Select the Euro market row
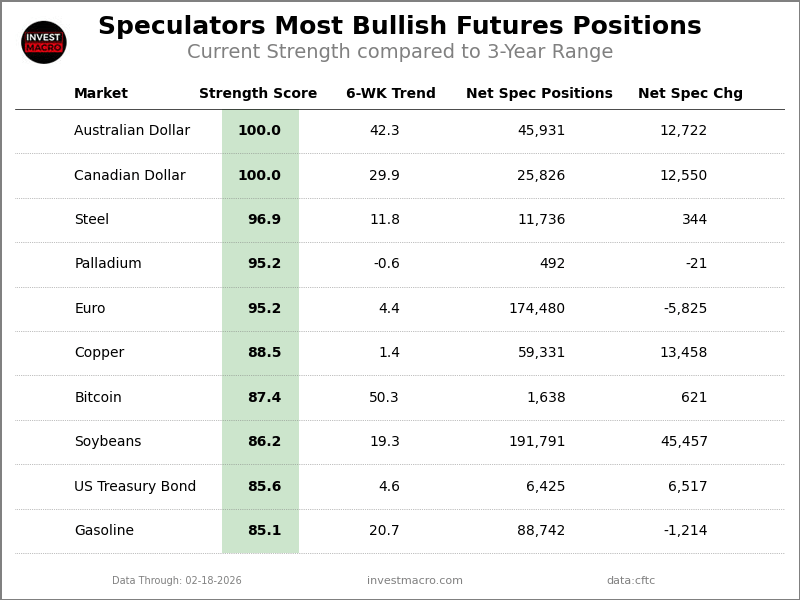Image resolution: width=800 pixels, height=600 pixels. (90, 309)
